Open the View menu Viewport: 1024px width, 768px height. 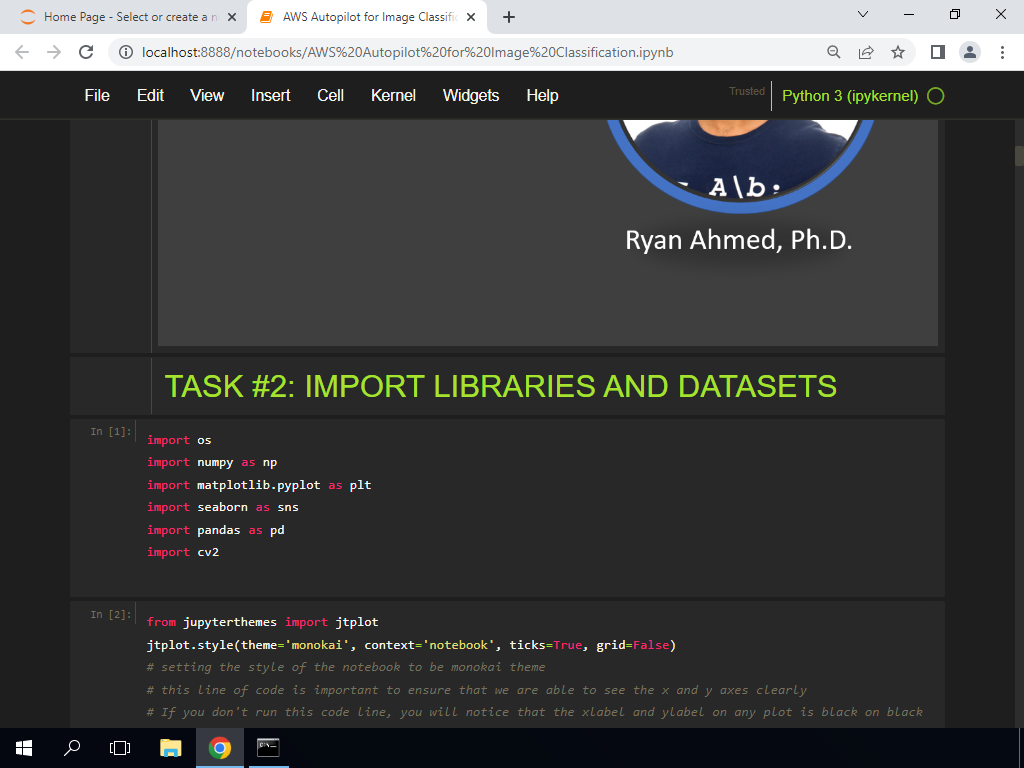point(207,95)
